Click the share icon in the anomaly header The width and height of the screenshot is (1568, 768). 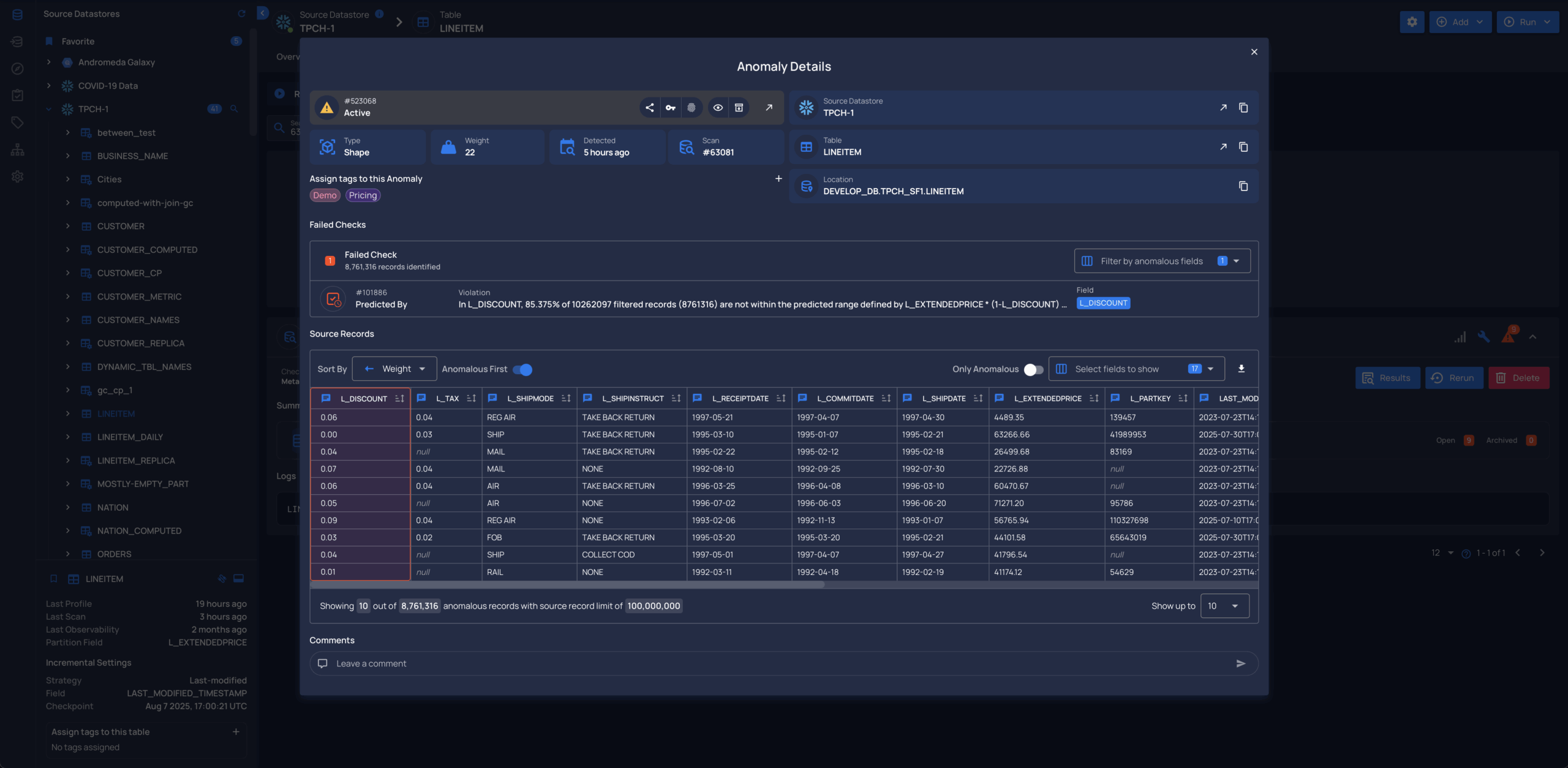point(649,108)
